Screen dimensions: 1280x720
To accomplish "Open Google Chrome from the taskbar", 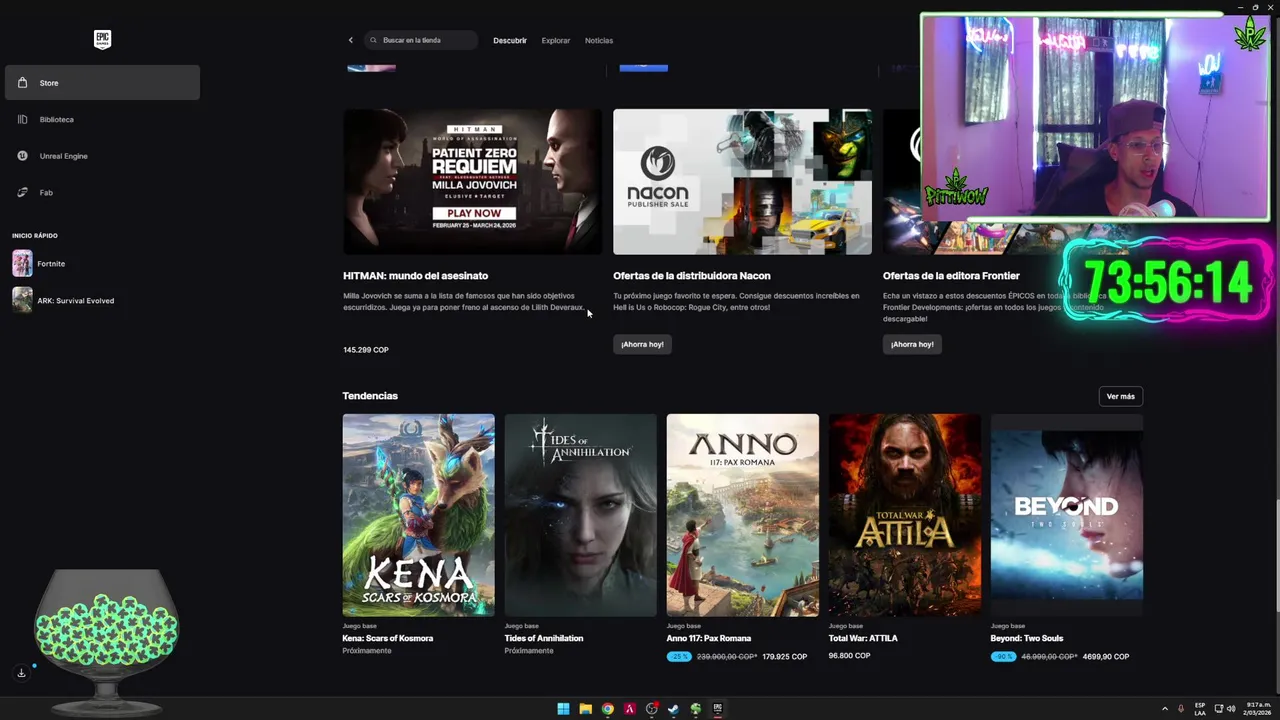I will [607, 709].
